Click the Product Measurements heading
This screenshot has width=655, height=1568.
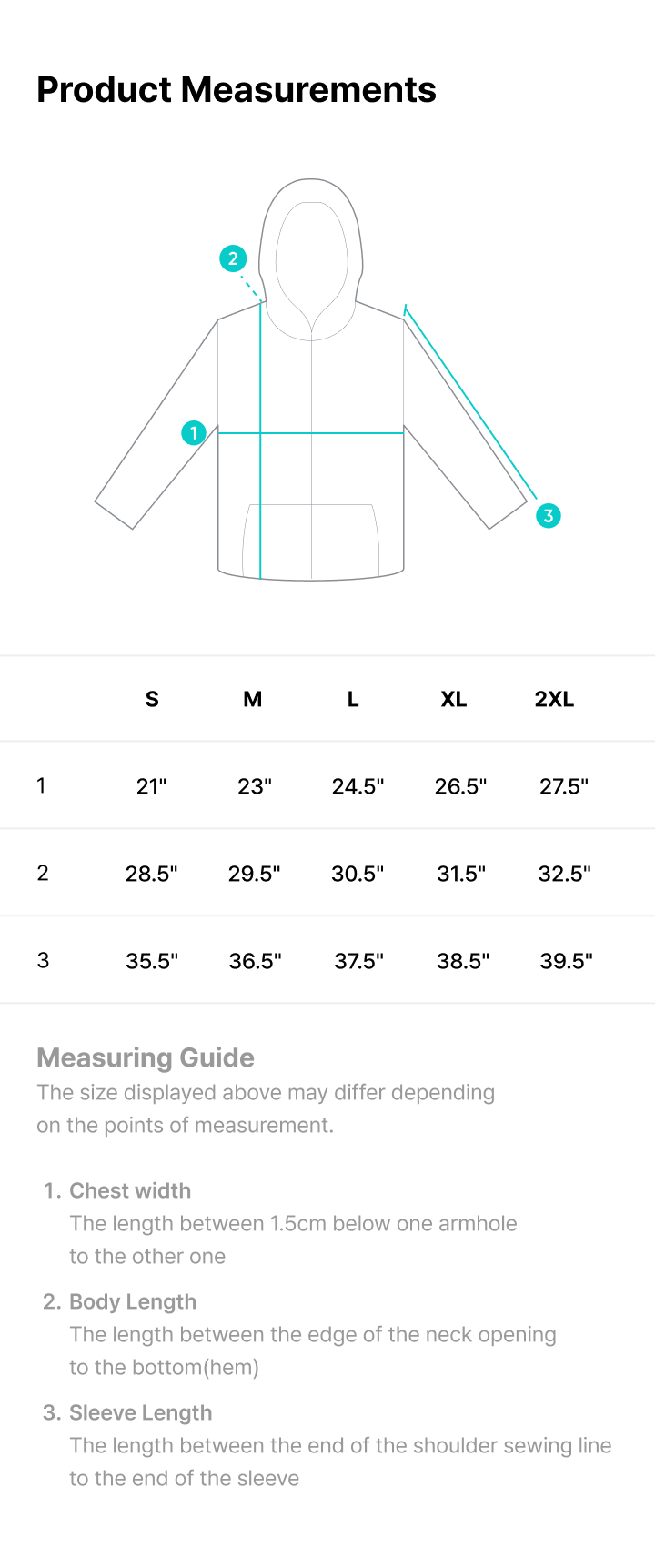click(x=237, y=89)
